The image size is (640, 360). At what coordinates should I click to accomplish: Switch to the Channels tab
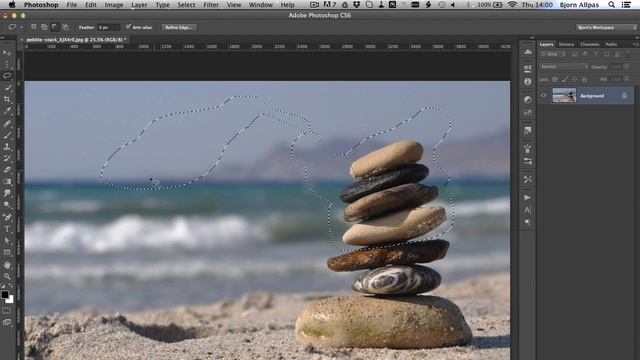pyautogui.click(x=589, y=44)
